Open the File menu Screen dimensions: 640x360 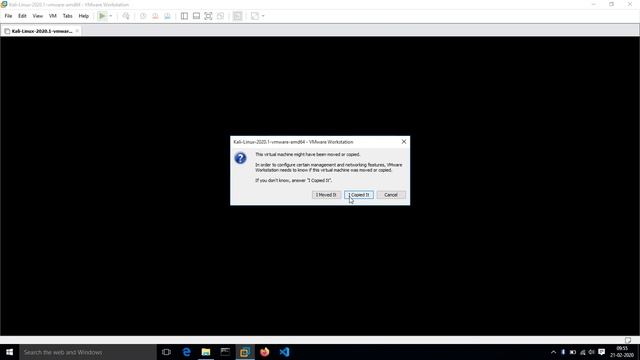point(8,16)
